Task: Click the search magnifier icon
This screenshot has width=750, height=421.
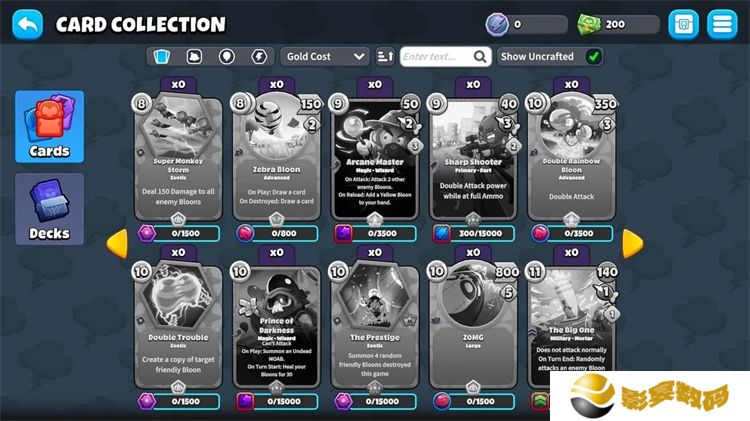Action: [480, 56]
